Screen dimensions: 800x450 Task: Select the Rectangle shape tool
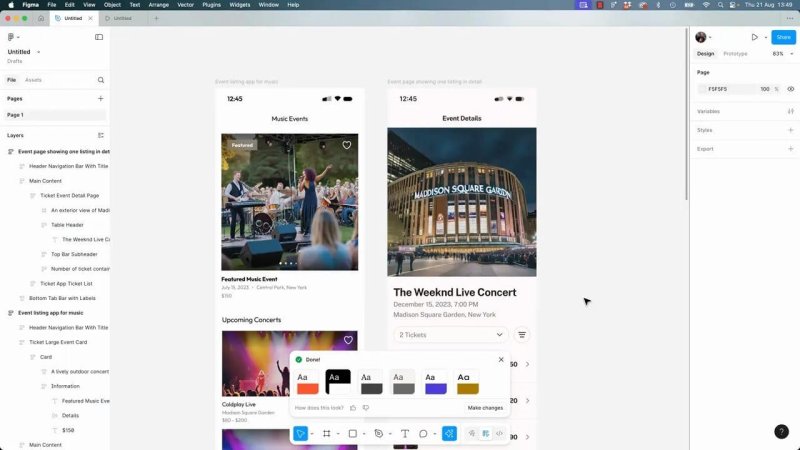(353, 434)
